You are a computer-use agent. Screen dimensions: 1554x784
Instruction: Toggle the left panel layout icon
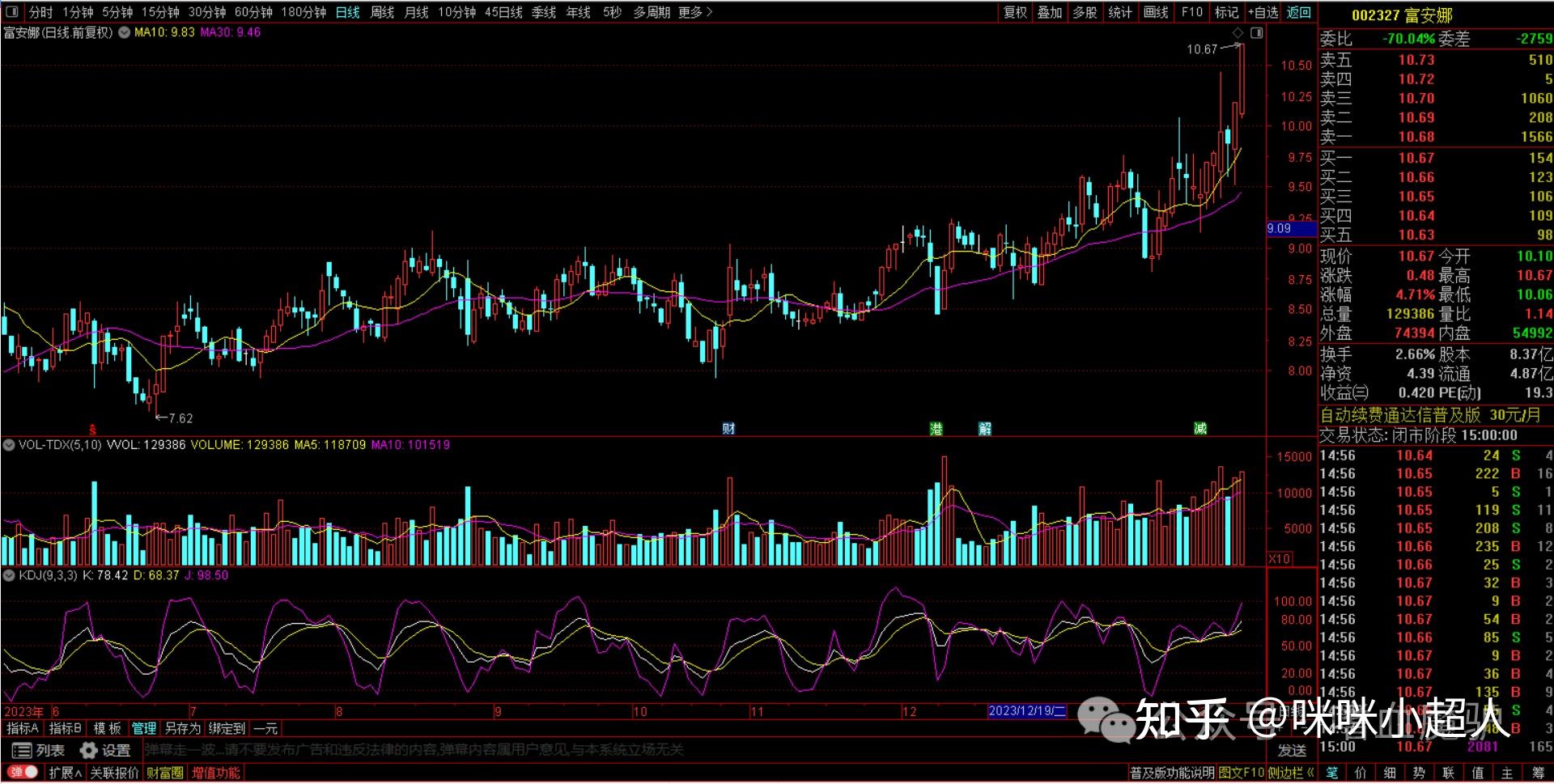click(x=12, y=12)
